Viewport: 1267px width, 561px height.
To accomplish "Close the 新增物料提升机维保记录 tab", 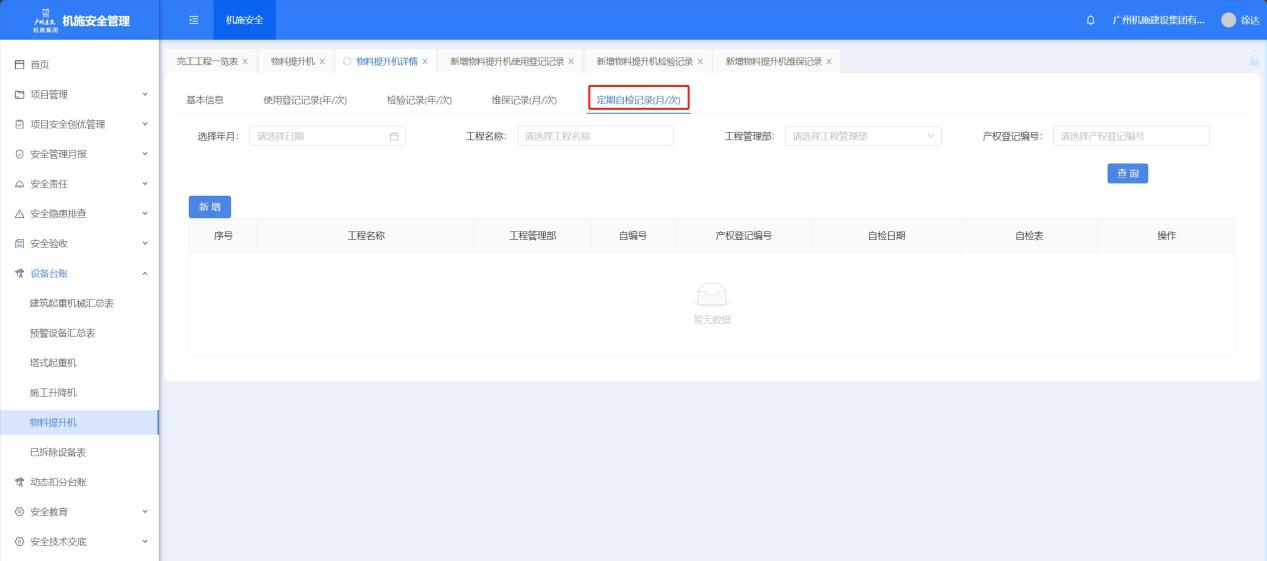I will (x=829, y=62).
